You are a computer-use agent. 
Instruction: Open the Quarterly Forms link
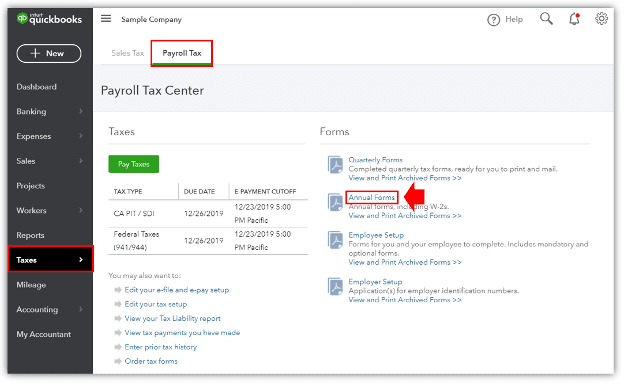[376, 160]
